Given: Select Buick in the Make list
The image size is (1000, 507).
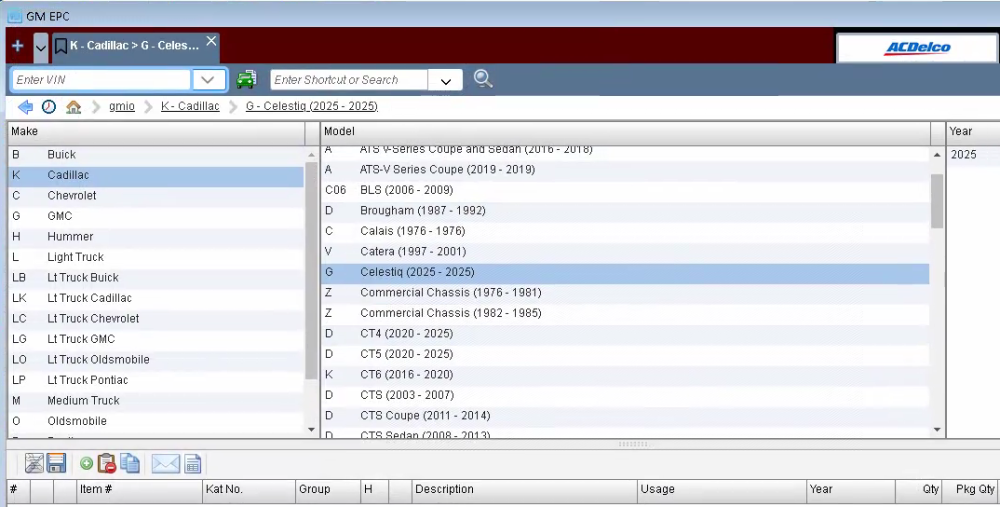Looking at the screenshot, I should [156, 154].
